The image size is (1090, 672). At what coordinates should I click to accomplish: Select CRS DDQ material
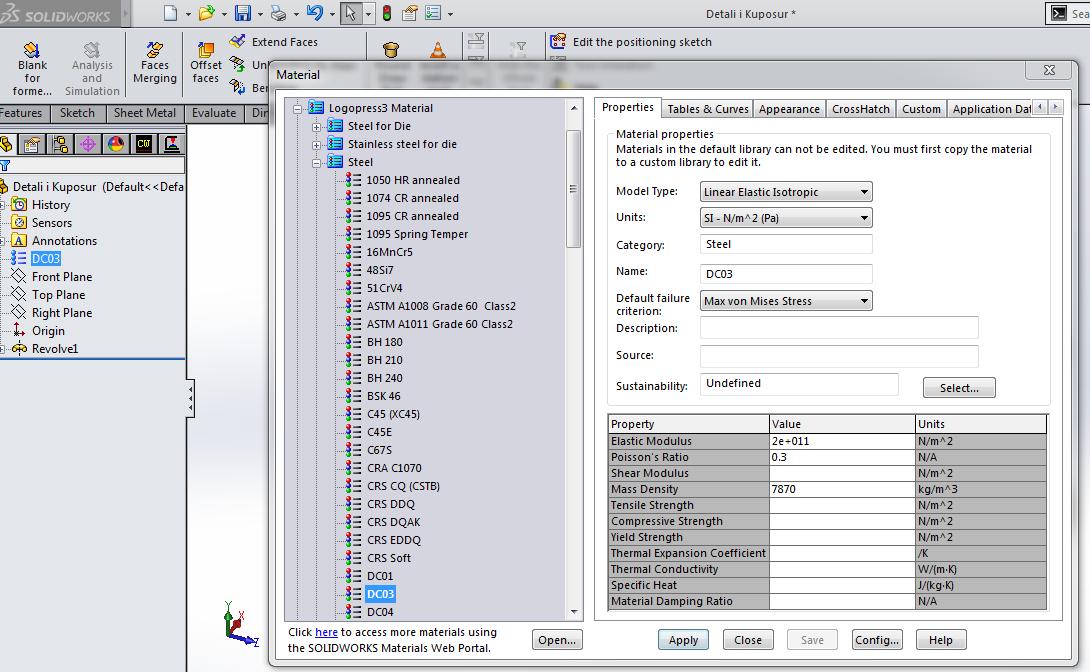click(391, 504)
